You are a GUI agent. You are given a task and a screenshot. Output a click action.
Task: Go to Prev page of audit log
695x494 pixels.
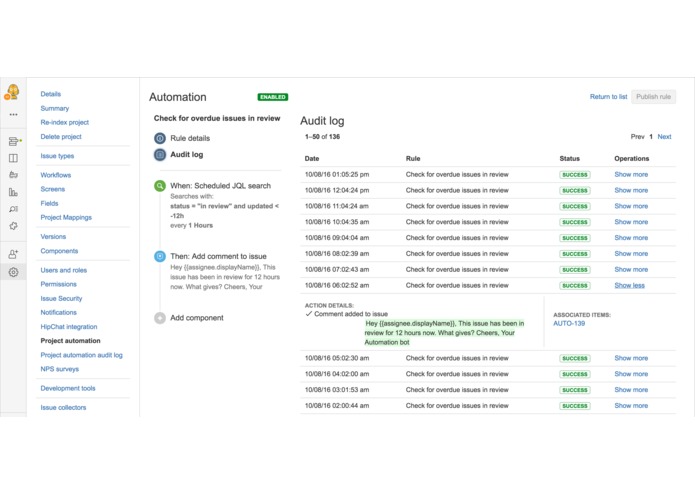(x=637, y=137)
